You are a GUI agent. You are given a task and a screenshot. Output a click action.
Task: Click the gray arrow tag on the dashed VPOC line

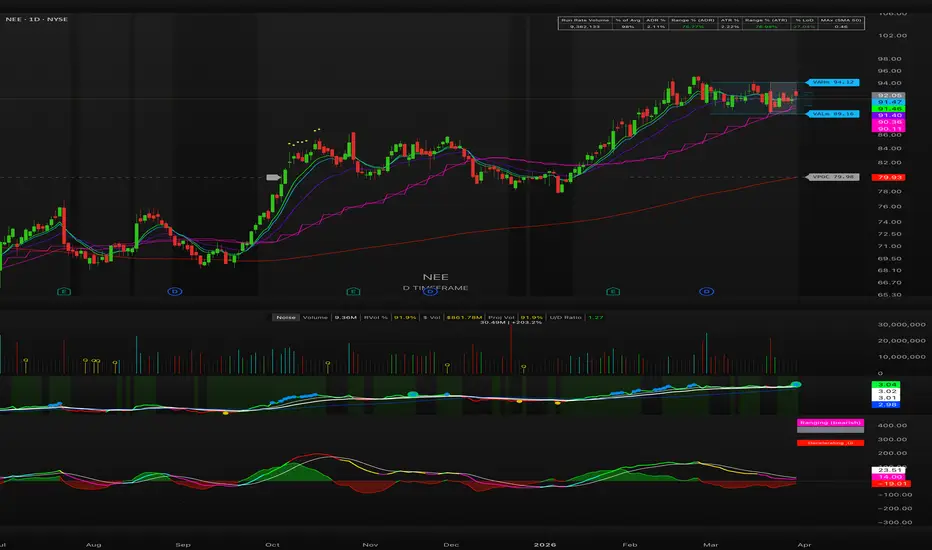pos(273,177)
